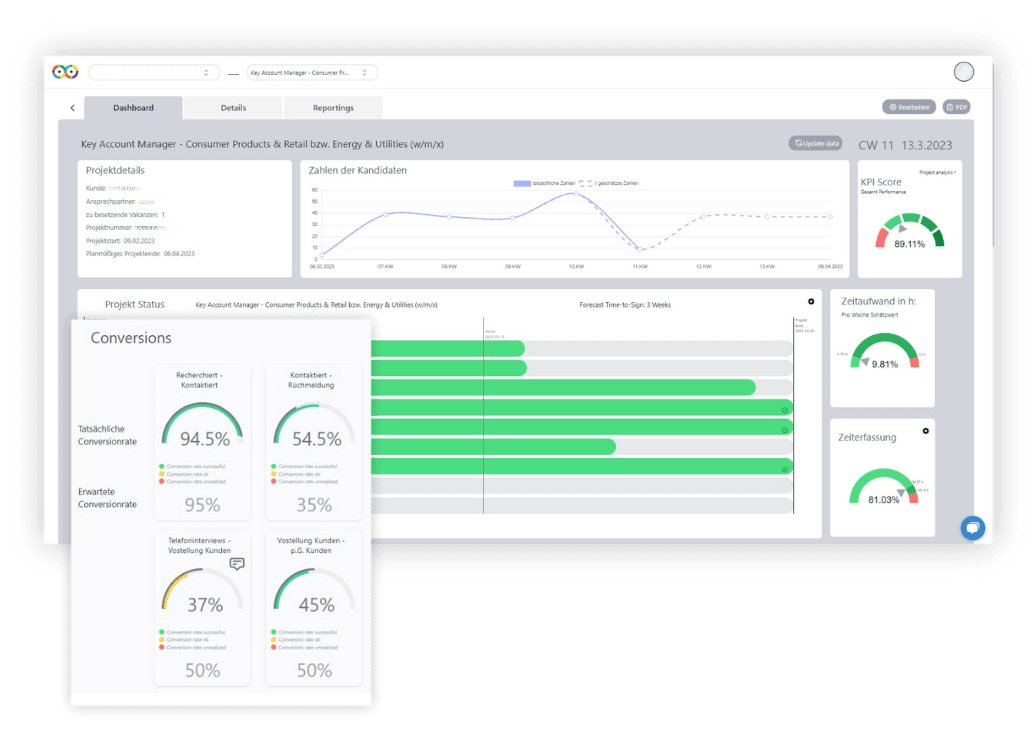Click the longest partially filled green progress bar
This screenshot has height=735, width=1034.
coord(560,388)
